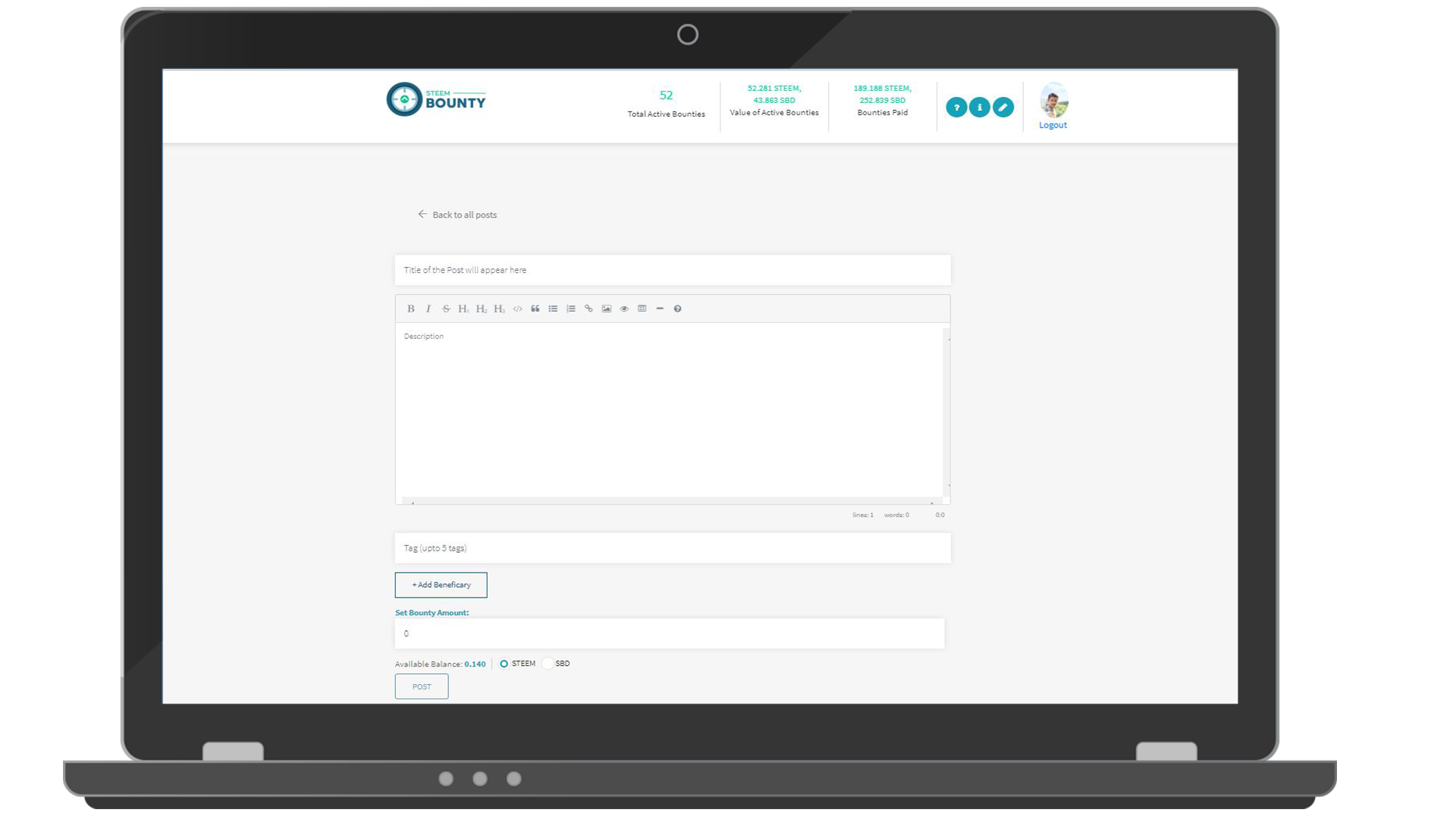Viewport: 1456px width, 819px height.
Task: Insert Heading 2 with H2 icon
Action: (x=482, y=309)
